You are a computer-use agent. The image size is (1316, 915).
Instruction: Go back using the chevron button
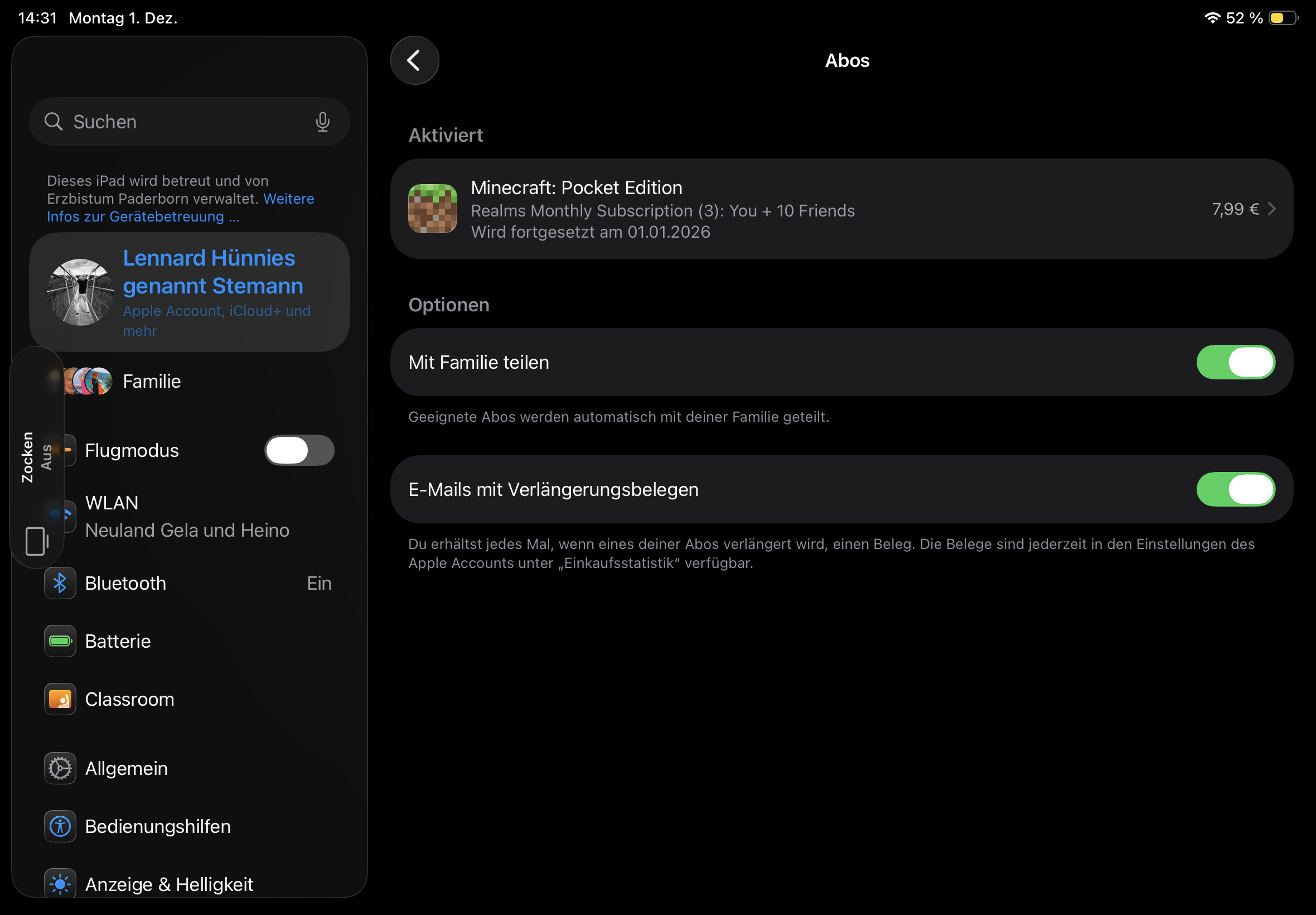coord(414,60)
